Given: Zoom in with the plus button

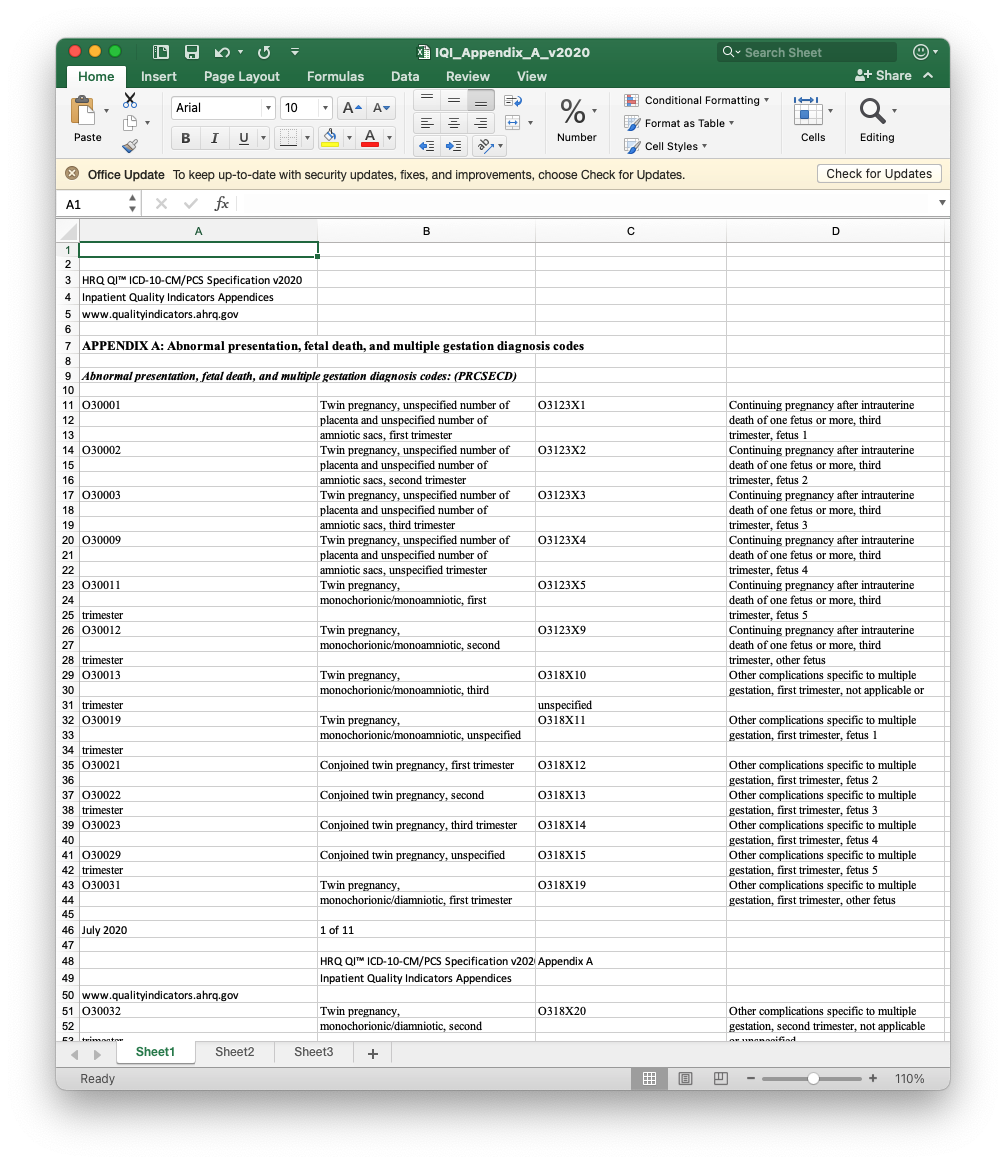Looking at the screenshot, I should click(873, 1079).
